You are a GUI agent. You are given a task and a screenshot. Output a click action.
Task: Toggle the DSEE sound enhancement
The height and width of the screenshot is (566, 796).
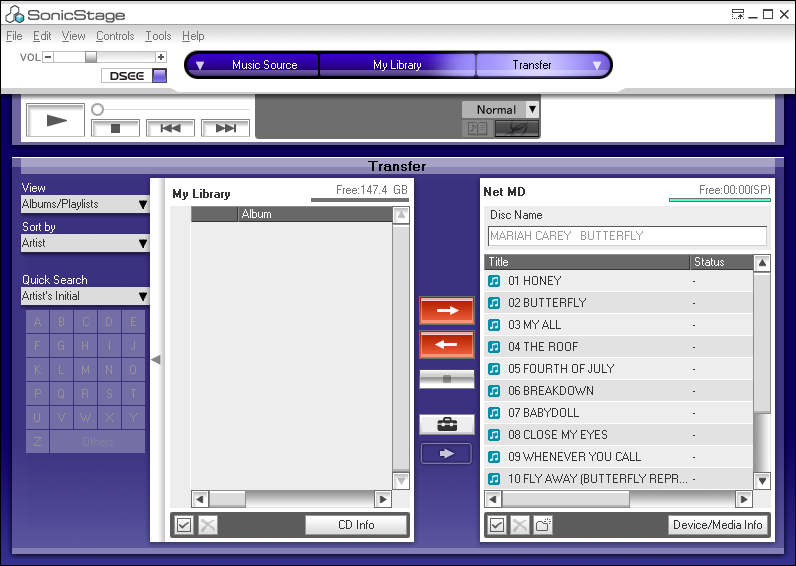pyautogui.click(x=159, y=76)
